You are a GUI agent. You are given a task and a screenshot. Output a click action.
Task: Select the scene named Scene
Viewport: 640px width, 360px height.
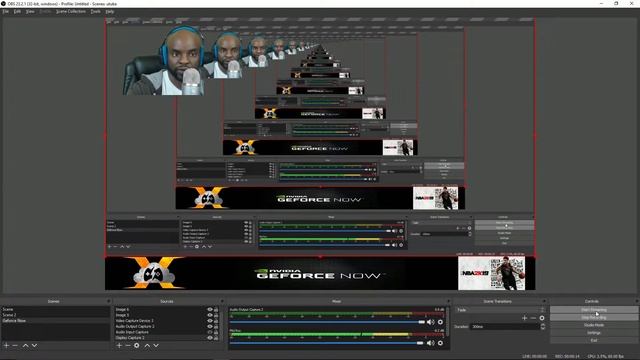[x=56, y=309]
